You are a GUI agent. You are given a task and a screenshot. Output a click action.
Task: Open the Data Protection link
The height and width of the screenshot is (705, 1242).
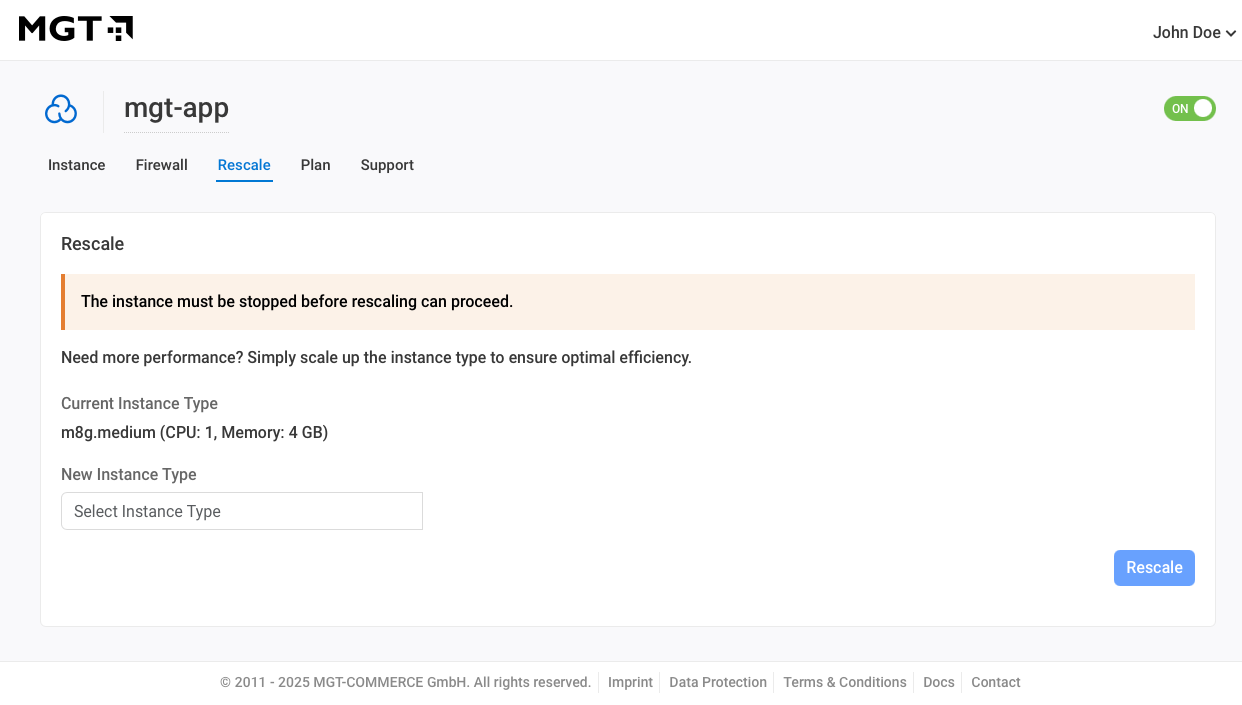click(x=718, y=682)
